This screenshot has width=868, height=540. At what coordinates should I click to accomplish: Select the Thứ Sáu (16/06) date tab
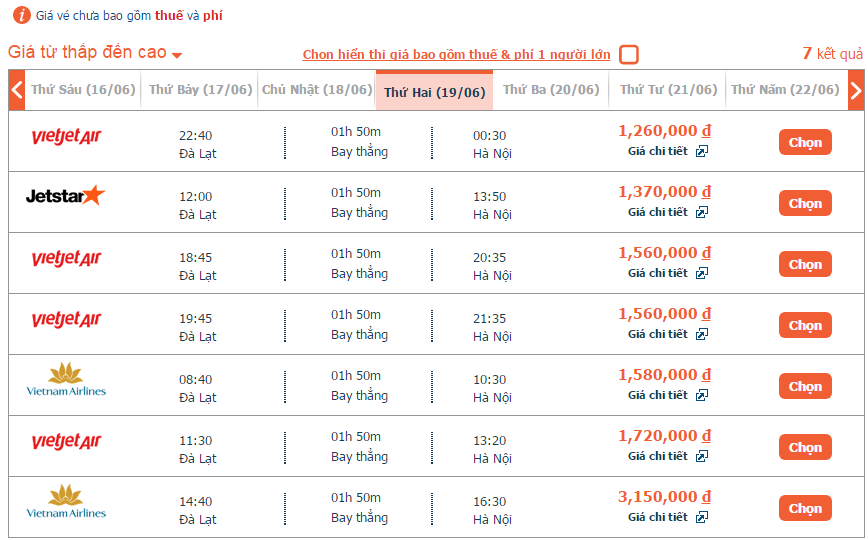click(83, 90)
